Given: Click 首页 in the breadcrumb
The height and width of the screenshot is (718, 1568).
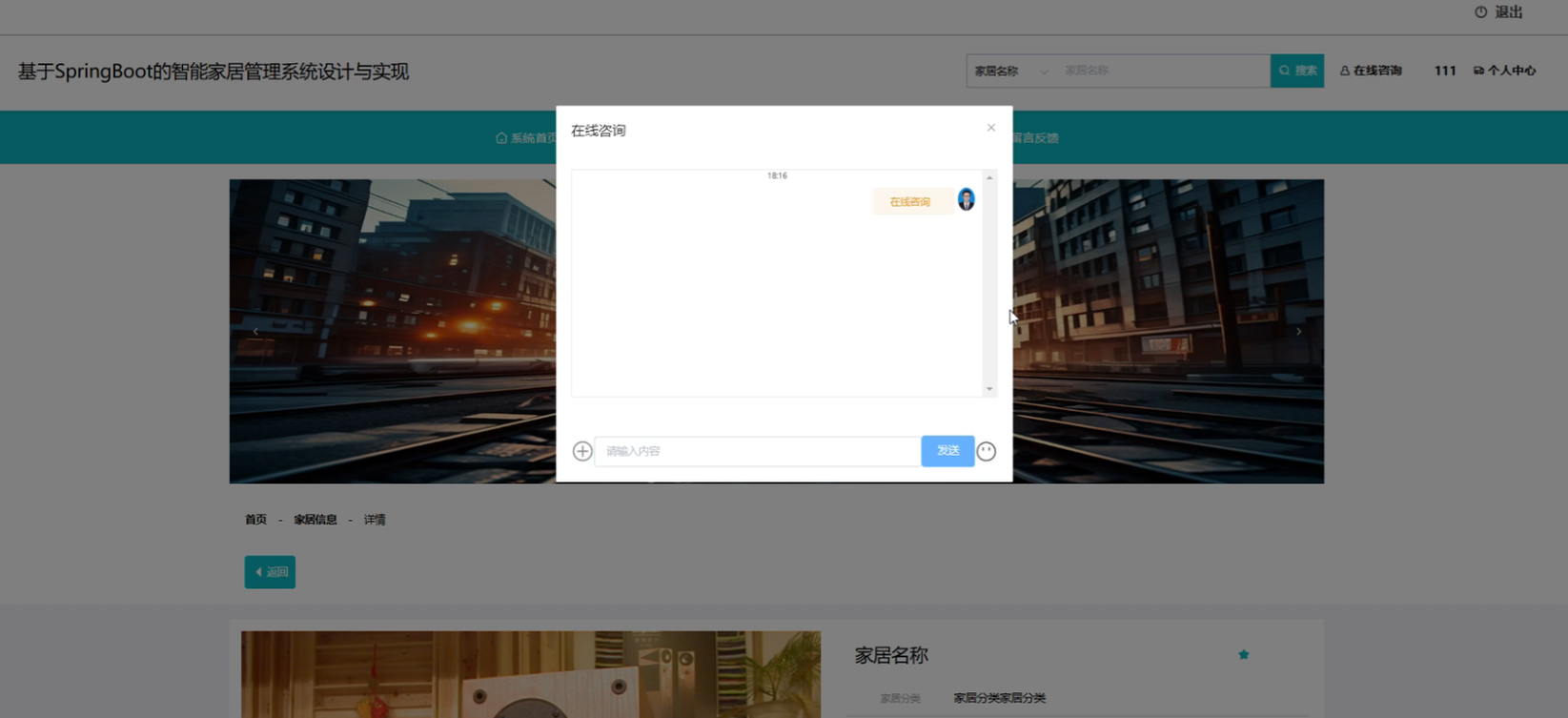Looking at the screenshot, I should pyautogui.click(x=255, y=520).
